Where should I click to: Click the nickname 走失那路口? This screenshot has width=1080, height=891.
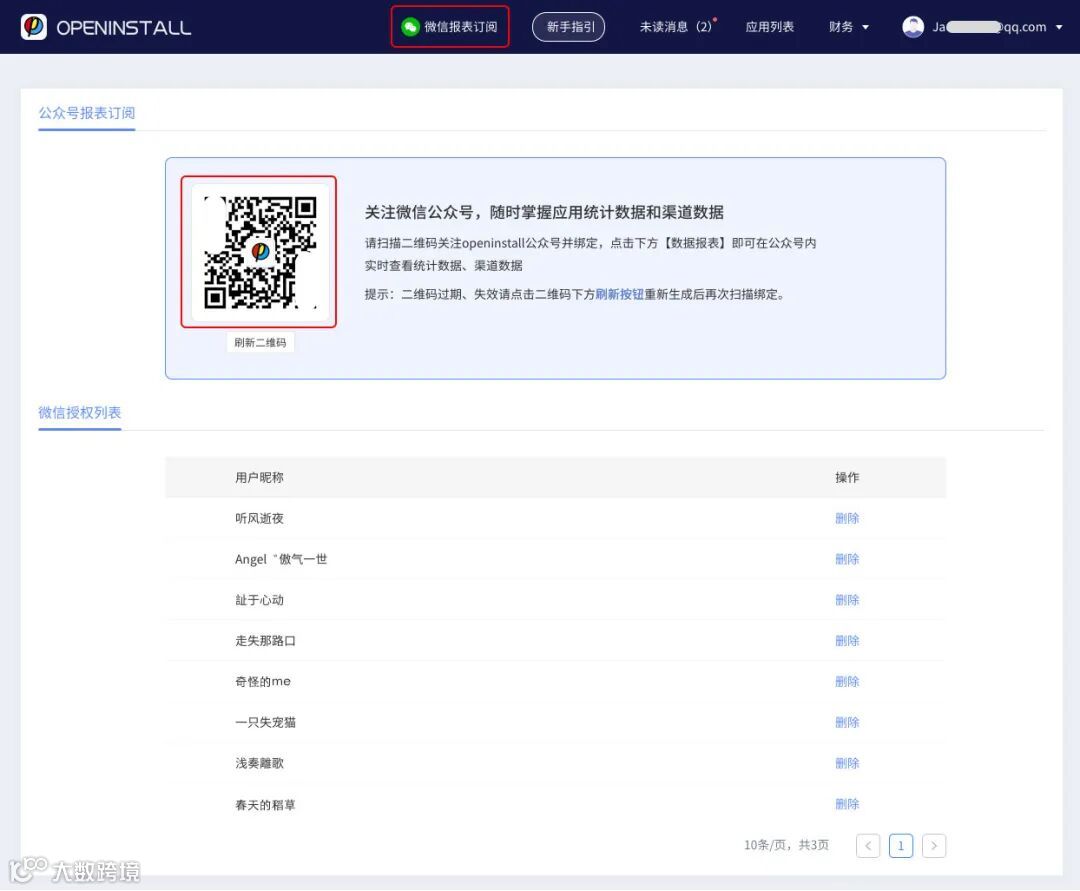(265, 641)
